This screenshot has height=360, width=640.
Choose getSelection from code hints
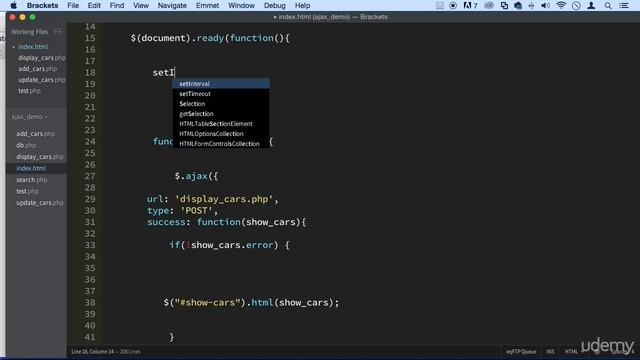(221, 113)
